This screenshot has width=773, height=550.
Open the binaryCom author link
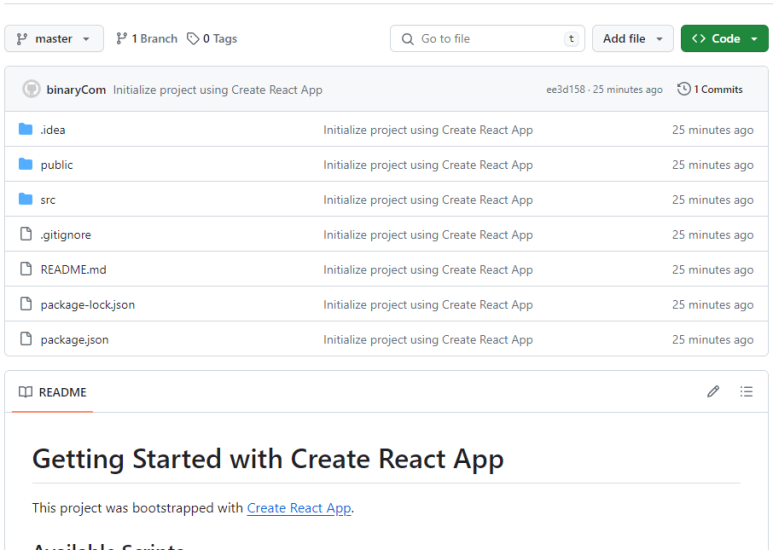76,90
